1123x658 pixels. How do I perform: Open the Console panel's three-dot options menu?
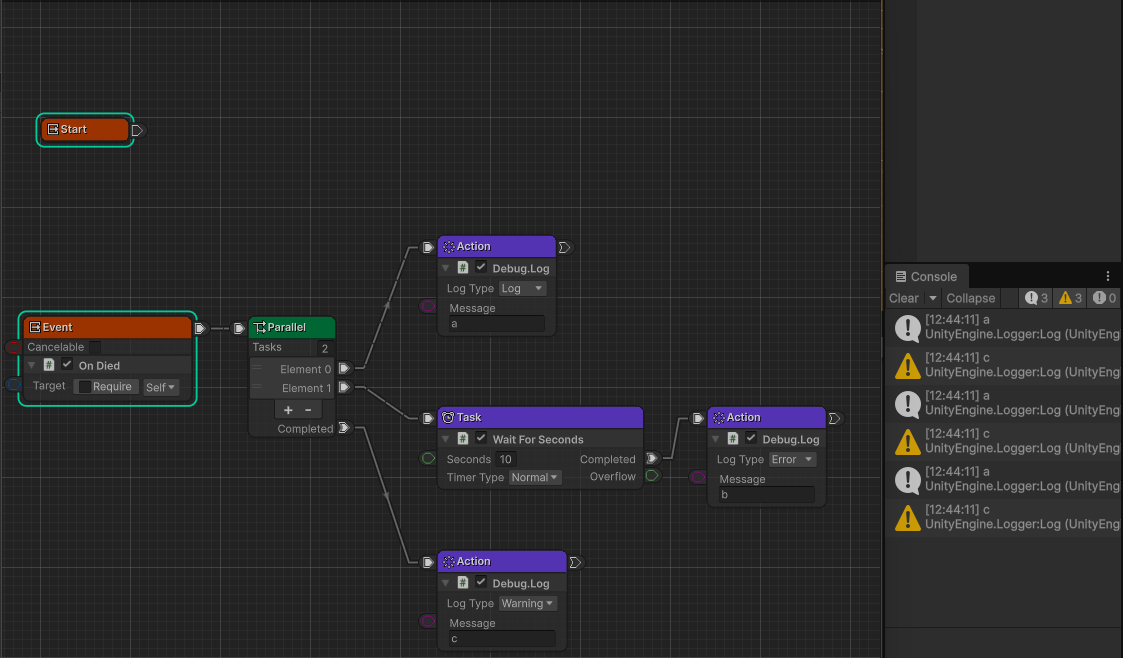(x=1107, y=276)
